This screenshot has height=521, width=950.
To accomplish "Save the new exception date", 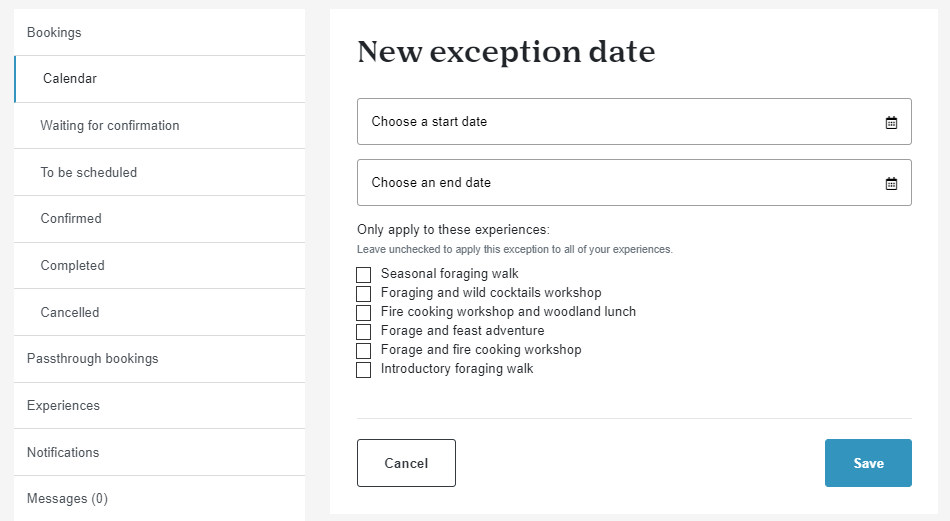I will click(868, 463).
